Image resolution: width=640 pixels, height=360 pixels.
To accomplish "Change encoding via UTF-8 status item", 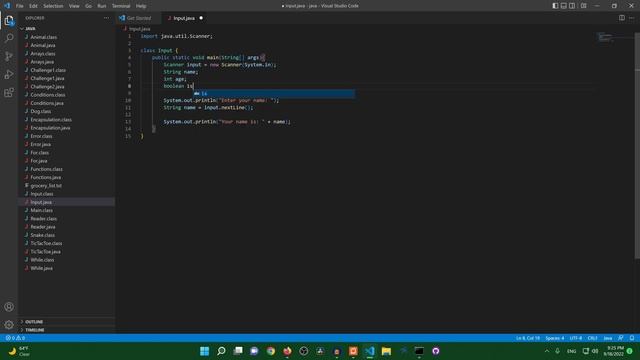I will pyautogui.click(x=576, y=338).
